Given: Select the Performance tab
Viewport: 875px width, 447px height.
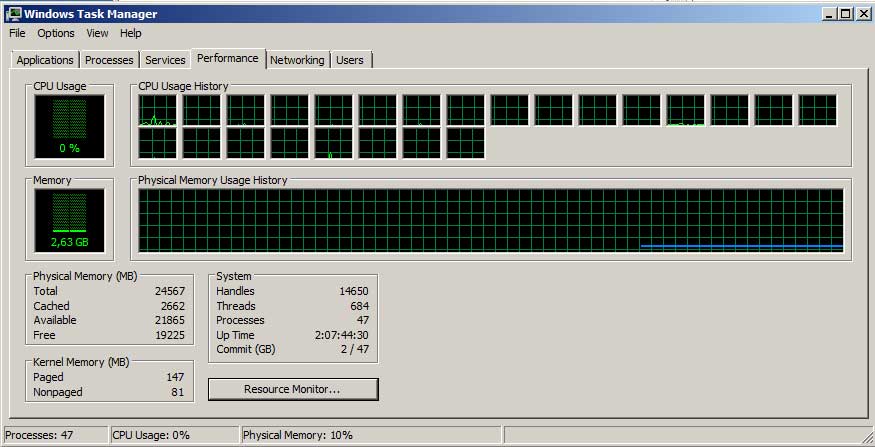Looking at the screenshot, I should tap(228, 58).
